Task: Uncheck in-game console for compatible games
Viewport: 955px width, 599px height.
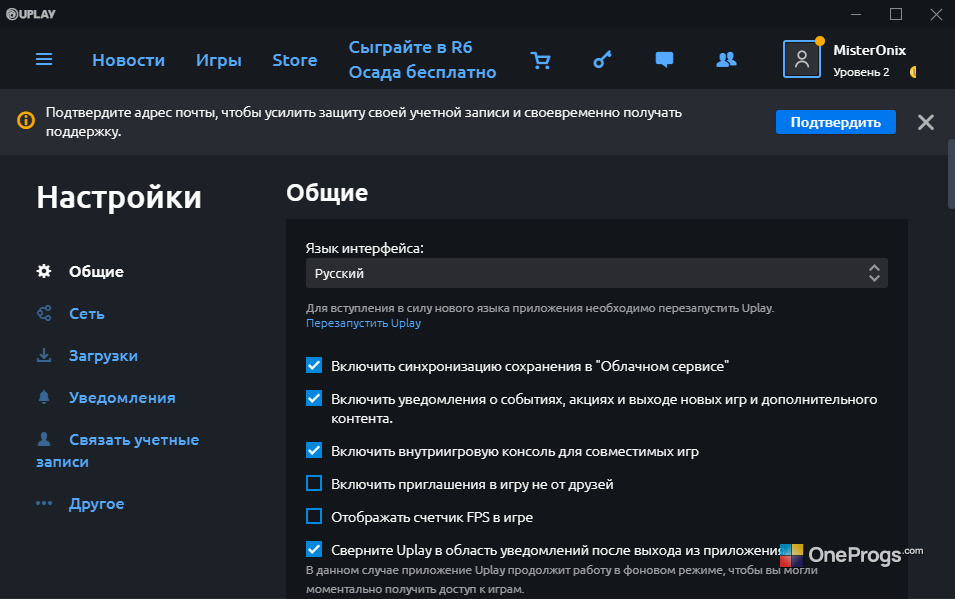Action: [x=314, y=450]
